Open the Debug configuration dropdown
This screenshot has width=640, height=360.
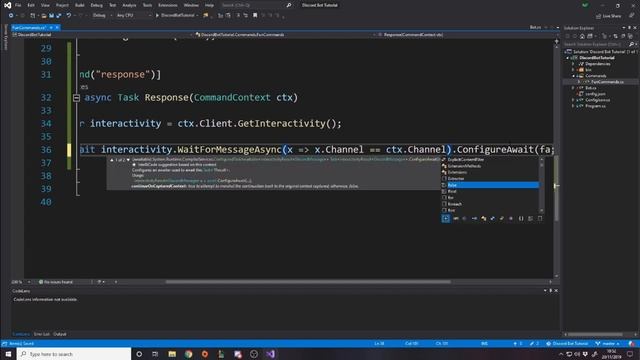pyautogui.click(x=101, y=16)
